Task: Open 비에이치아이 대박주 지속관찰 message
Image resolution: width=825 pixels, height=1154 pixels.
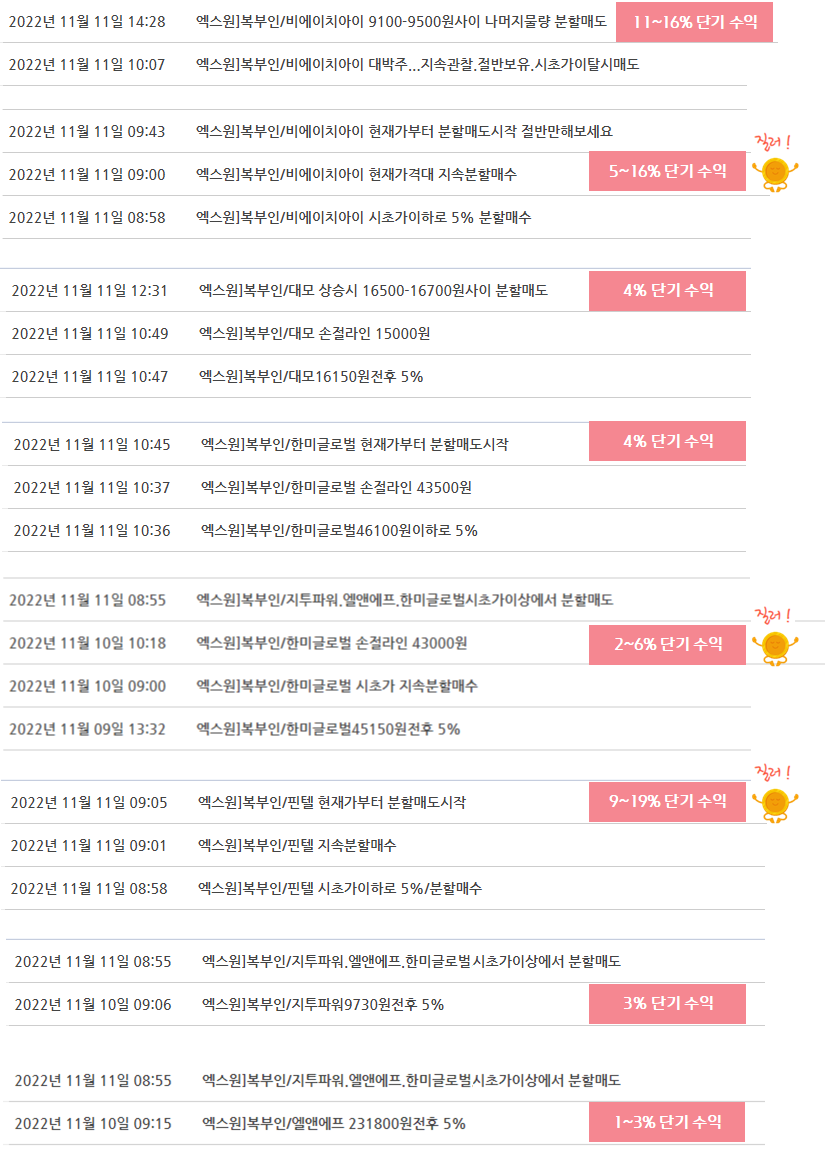Action: click(x=417, y=65)
